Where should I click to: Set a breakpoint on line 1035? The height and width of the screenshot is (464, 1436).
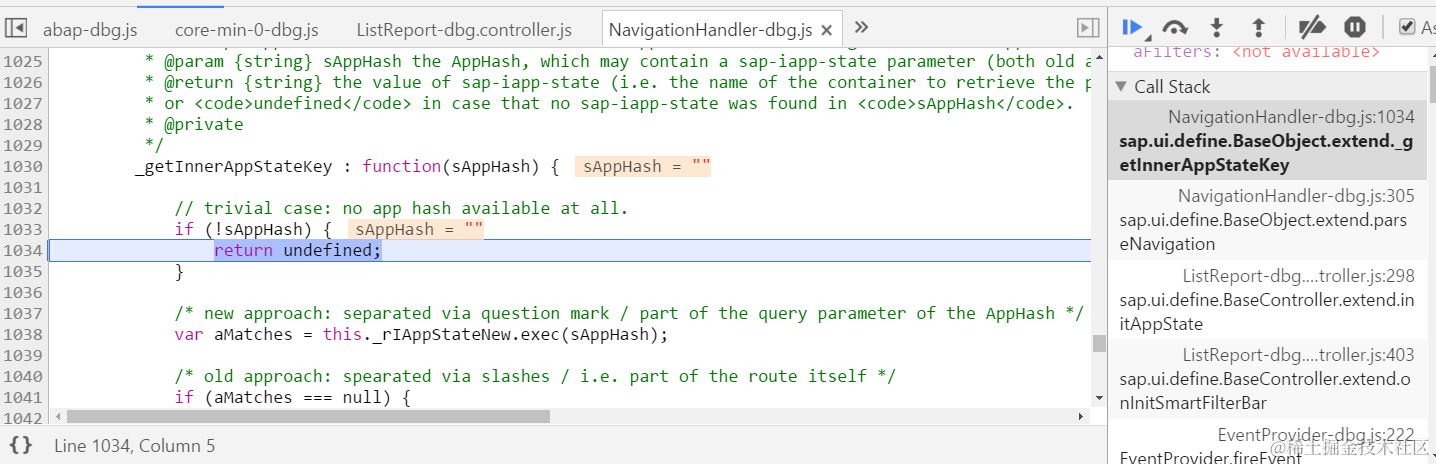tap(23, 272)
